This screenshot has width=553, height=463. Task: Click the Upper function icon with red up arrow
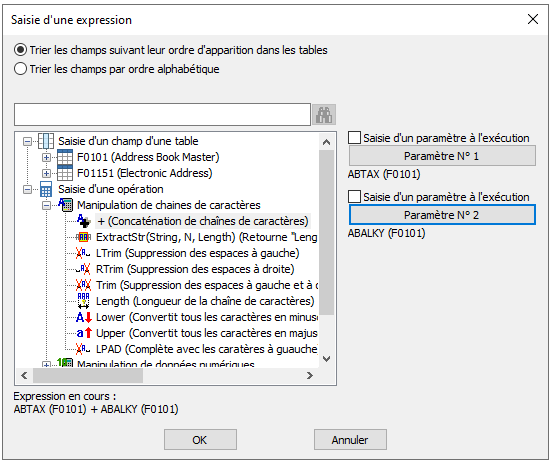84,333
